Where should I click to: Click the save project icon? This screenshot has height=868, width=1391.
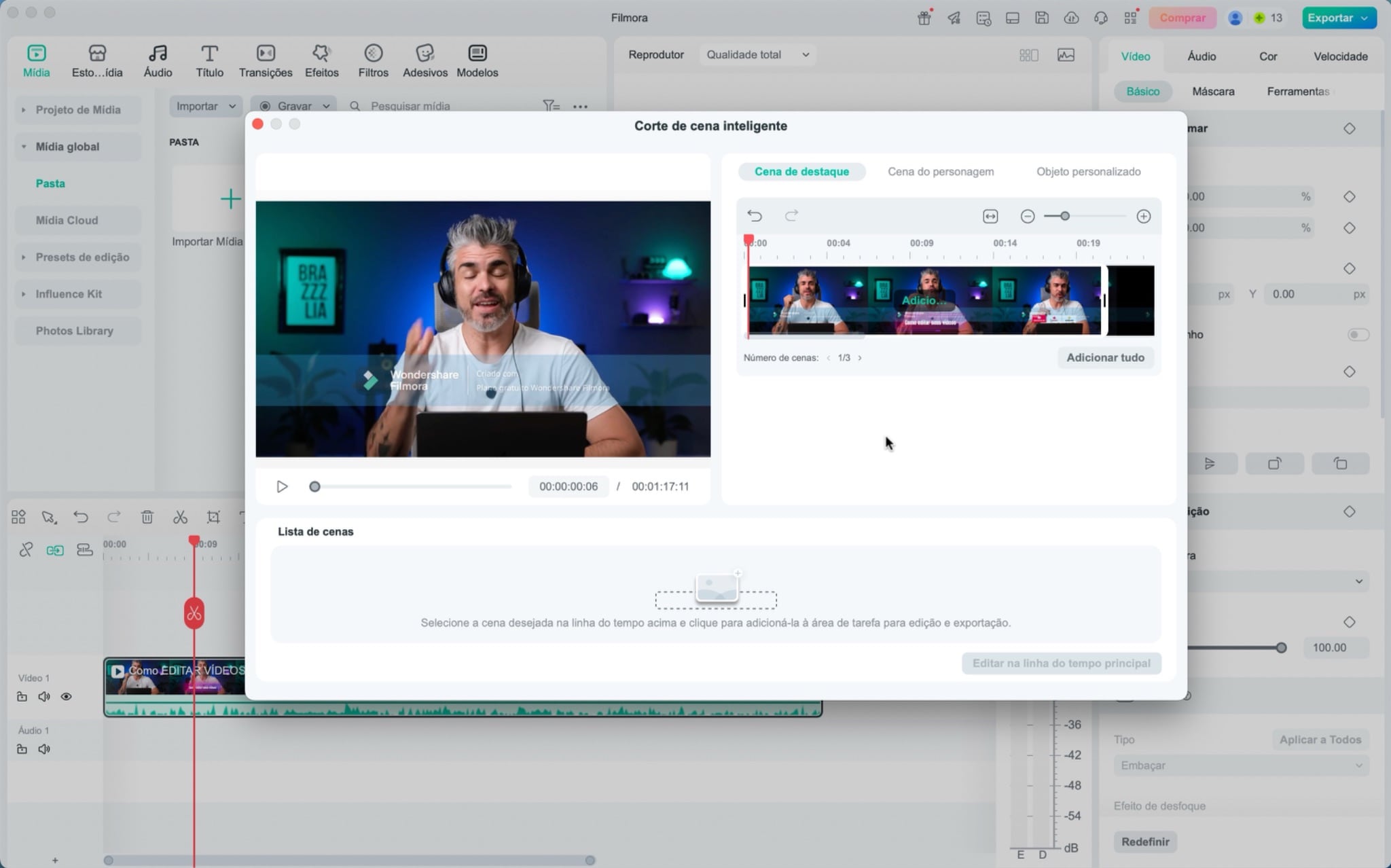point(1041,18)
